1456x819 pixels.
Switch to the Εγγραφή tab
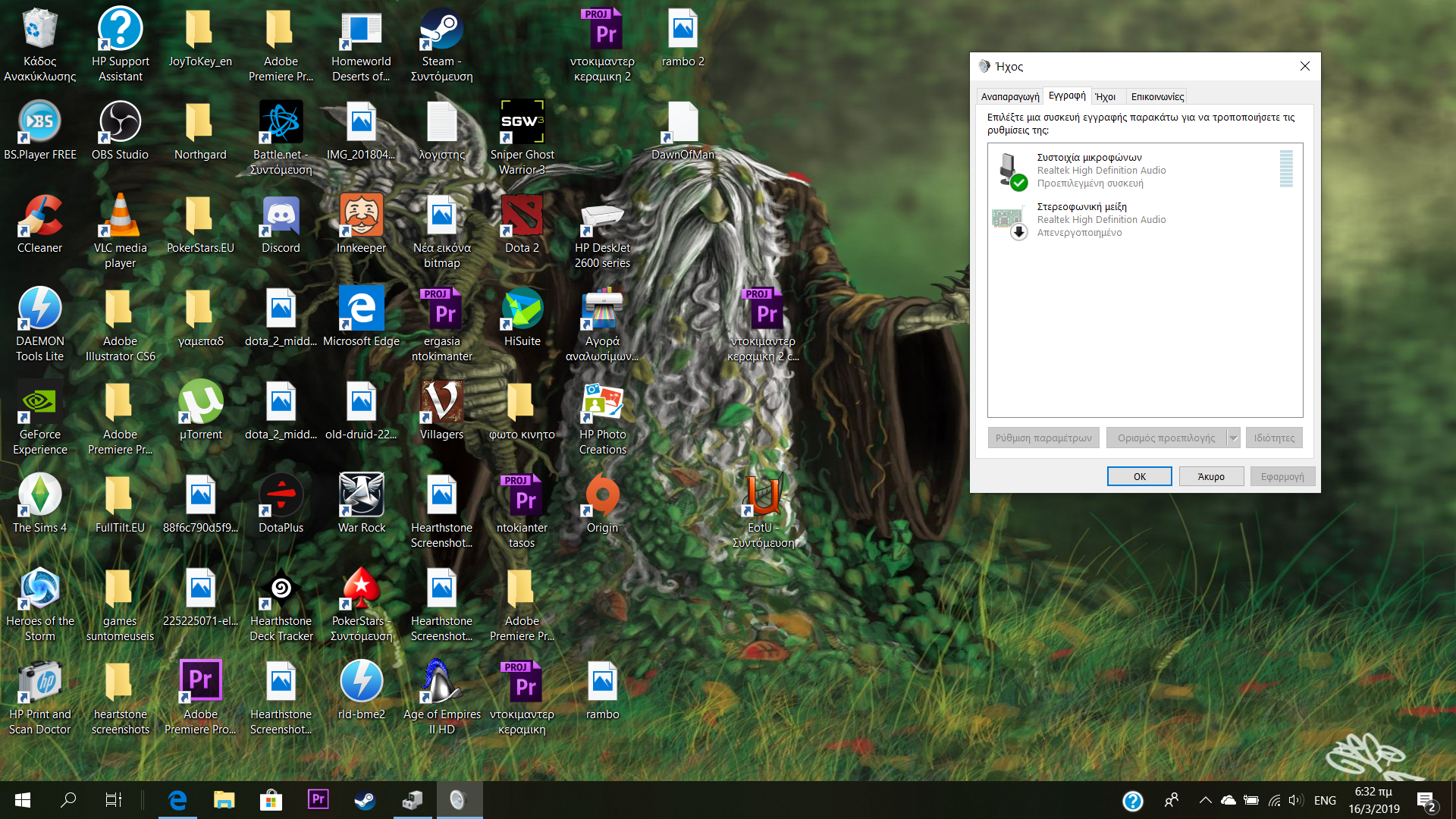pyautogui.click(x=1066, y=96)
